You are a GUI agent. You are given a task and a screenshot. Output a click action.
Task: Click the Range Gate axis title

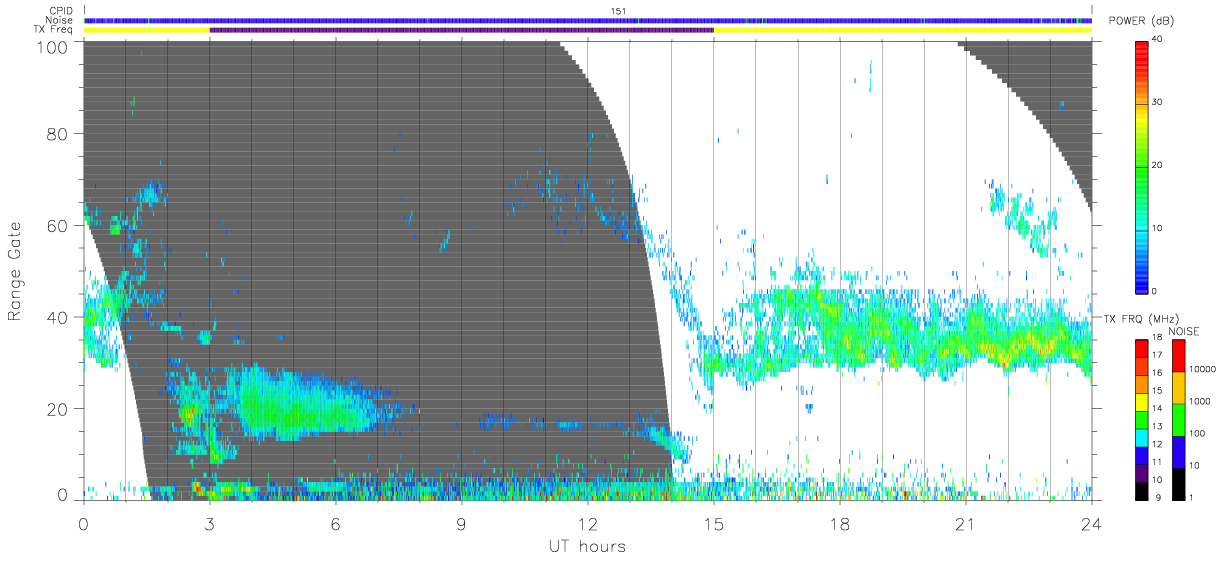[14, 272]
